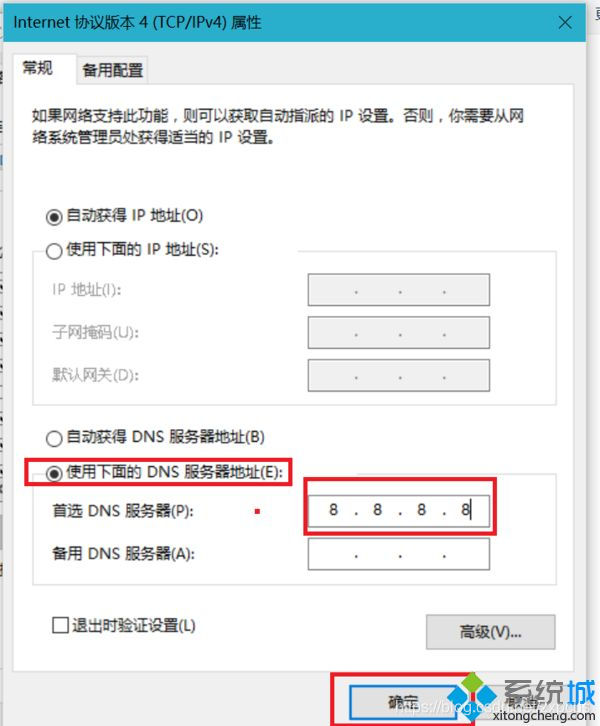The image size is (600, 726).
Task: Click first octet of 备用 DNS 服务器 field
Action: click(333, 554)
